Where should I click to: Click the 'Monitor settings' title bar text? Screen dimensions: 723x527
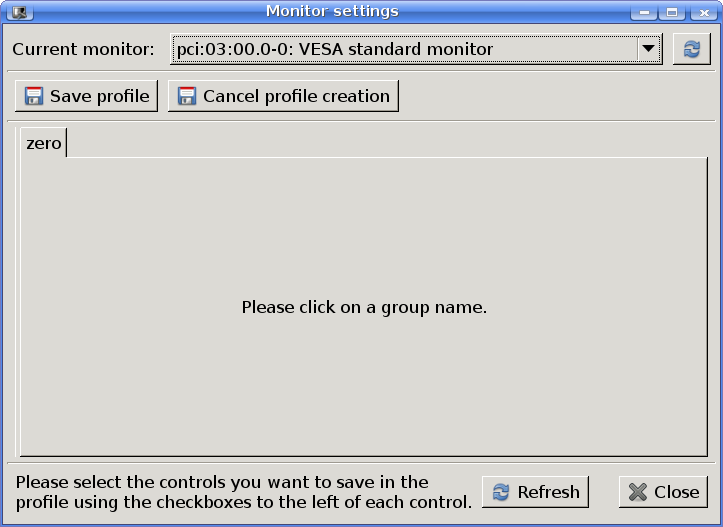332,12
